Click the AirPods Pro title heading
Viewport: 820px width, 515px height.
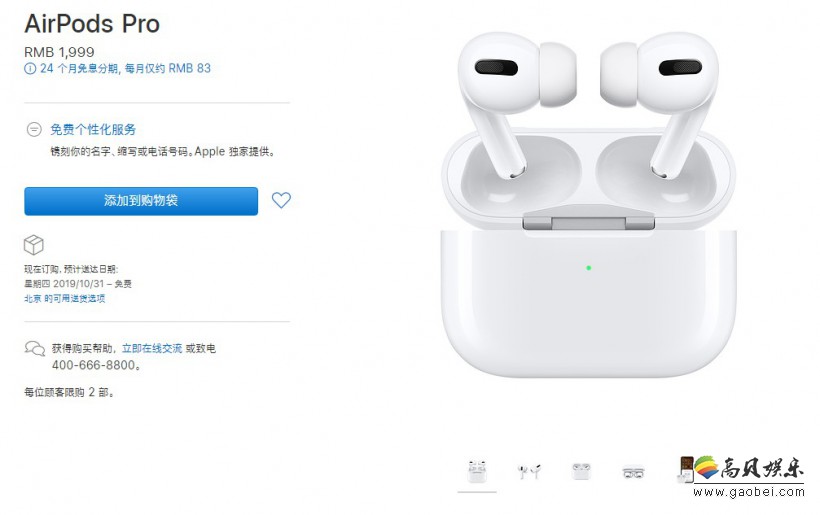click(92, 24)
